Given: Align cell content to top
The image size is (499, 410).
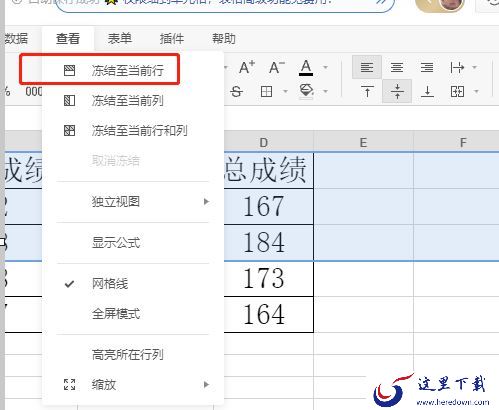Looking at the screenshot, I should click(367, 91).
